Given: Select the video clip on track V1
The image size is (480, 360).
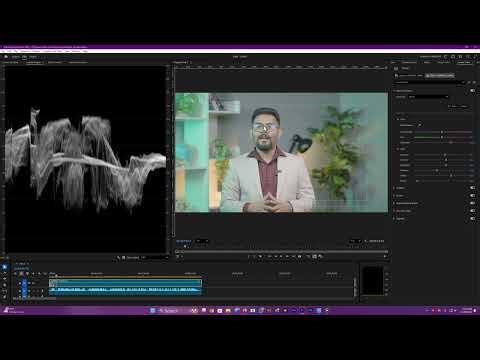Looking at the screenshot, I should tap(125, 283).
